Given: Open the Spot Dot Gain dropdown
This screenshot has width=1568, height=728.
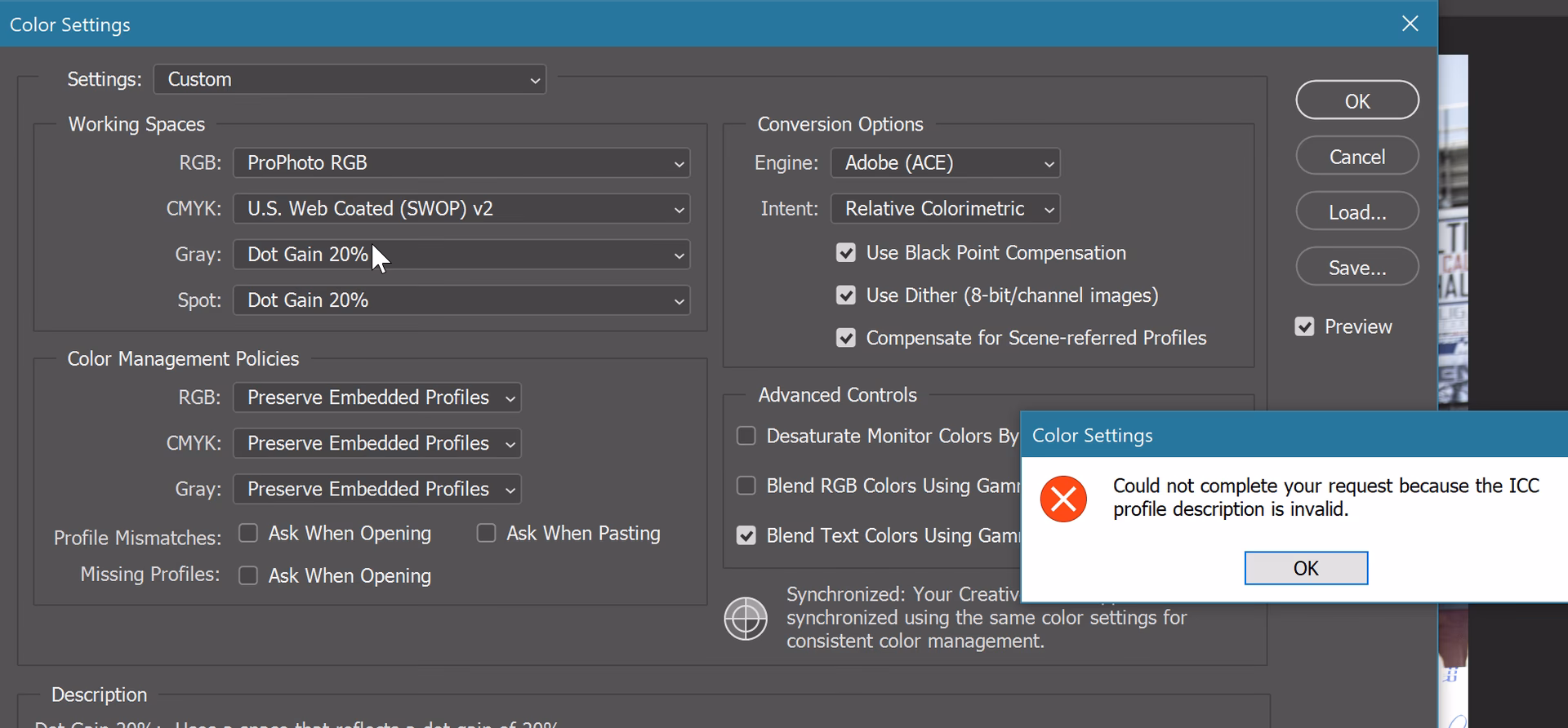Looking at the screenshot, I should coord(461,300).
